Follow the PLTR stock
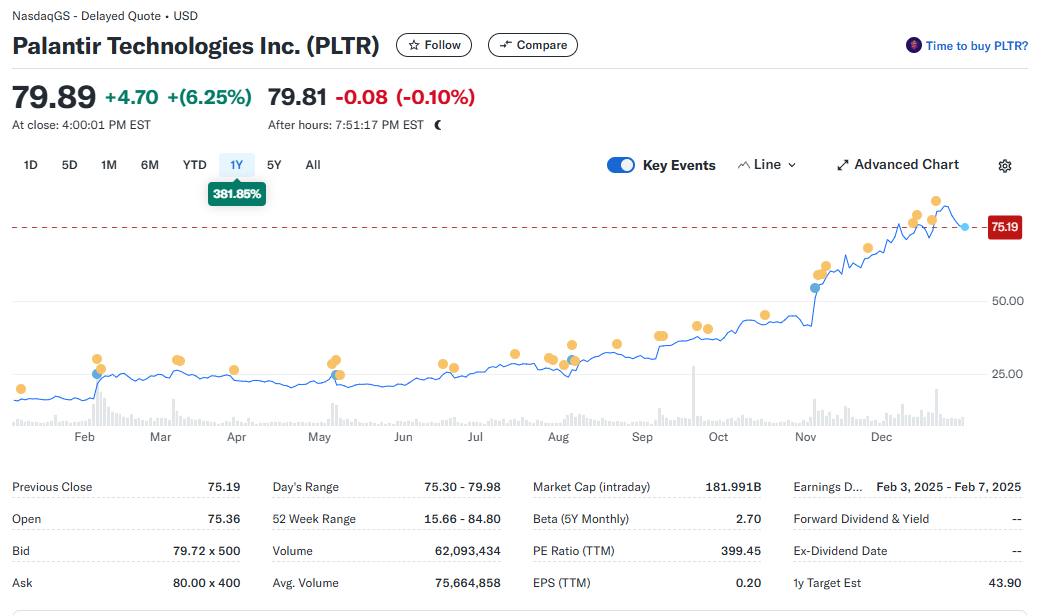 pos(434,45)
